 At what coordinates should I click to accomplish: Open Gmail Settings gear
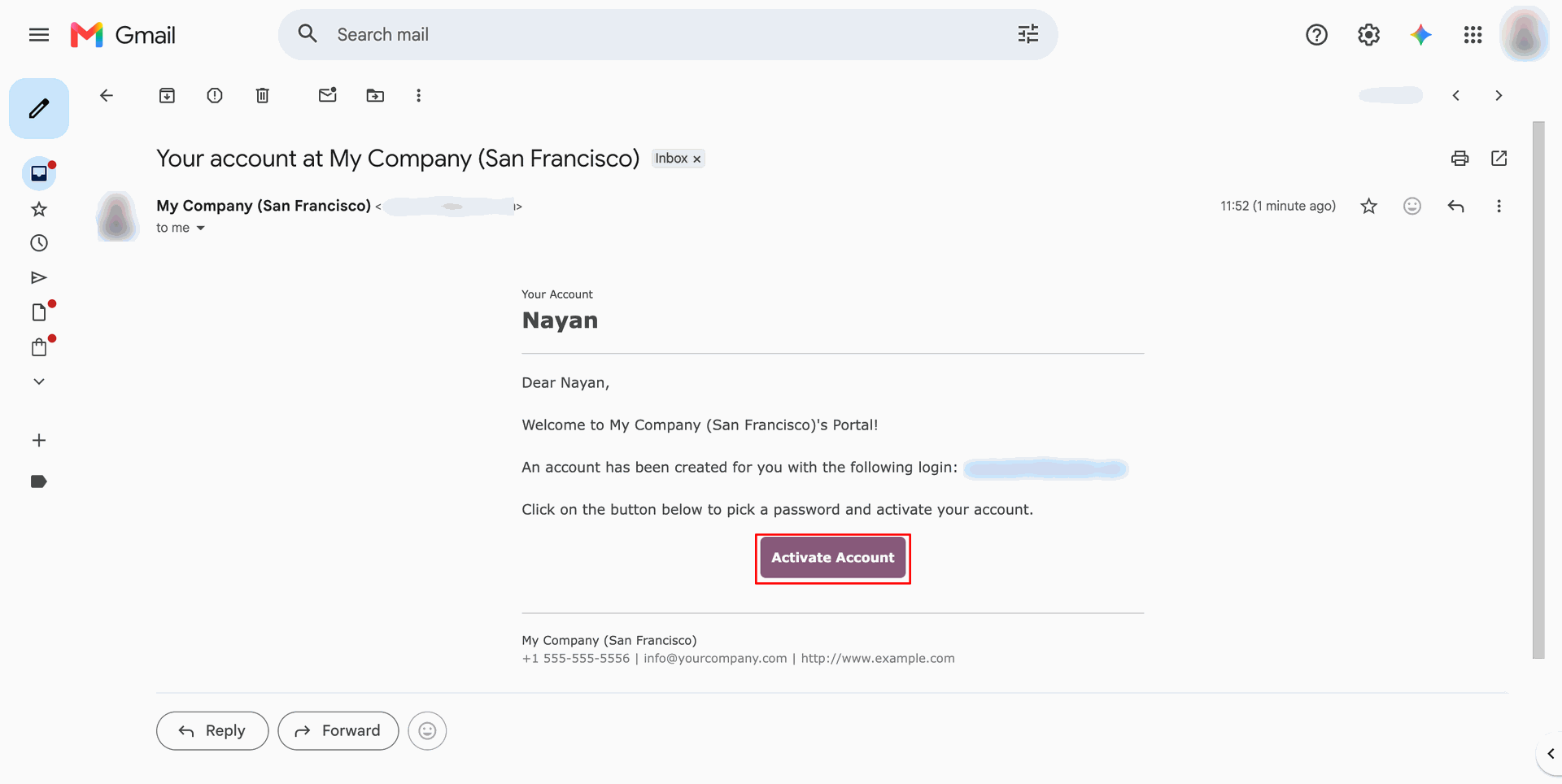tap(1369, 35)
